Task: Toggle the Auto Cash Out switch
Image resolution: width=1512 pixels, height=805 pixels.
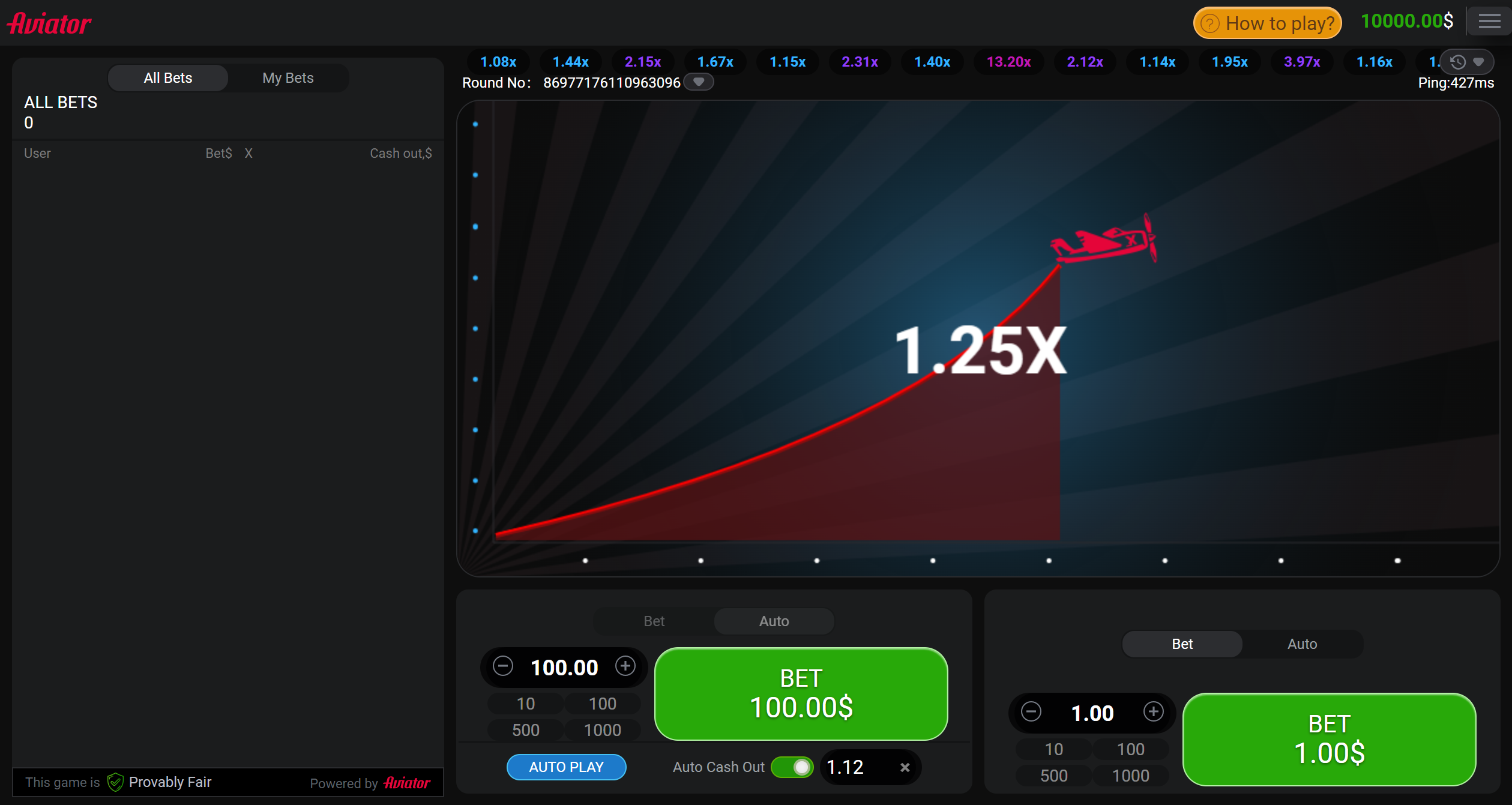Action: coord(792,767)
